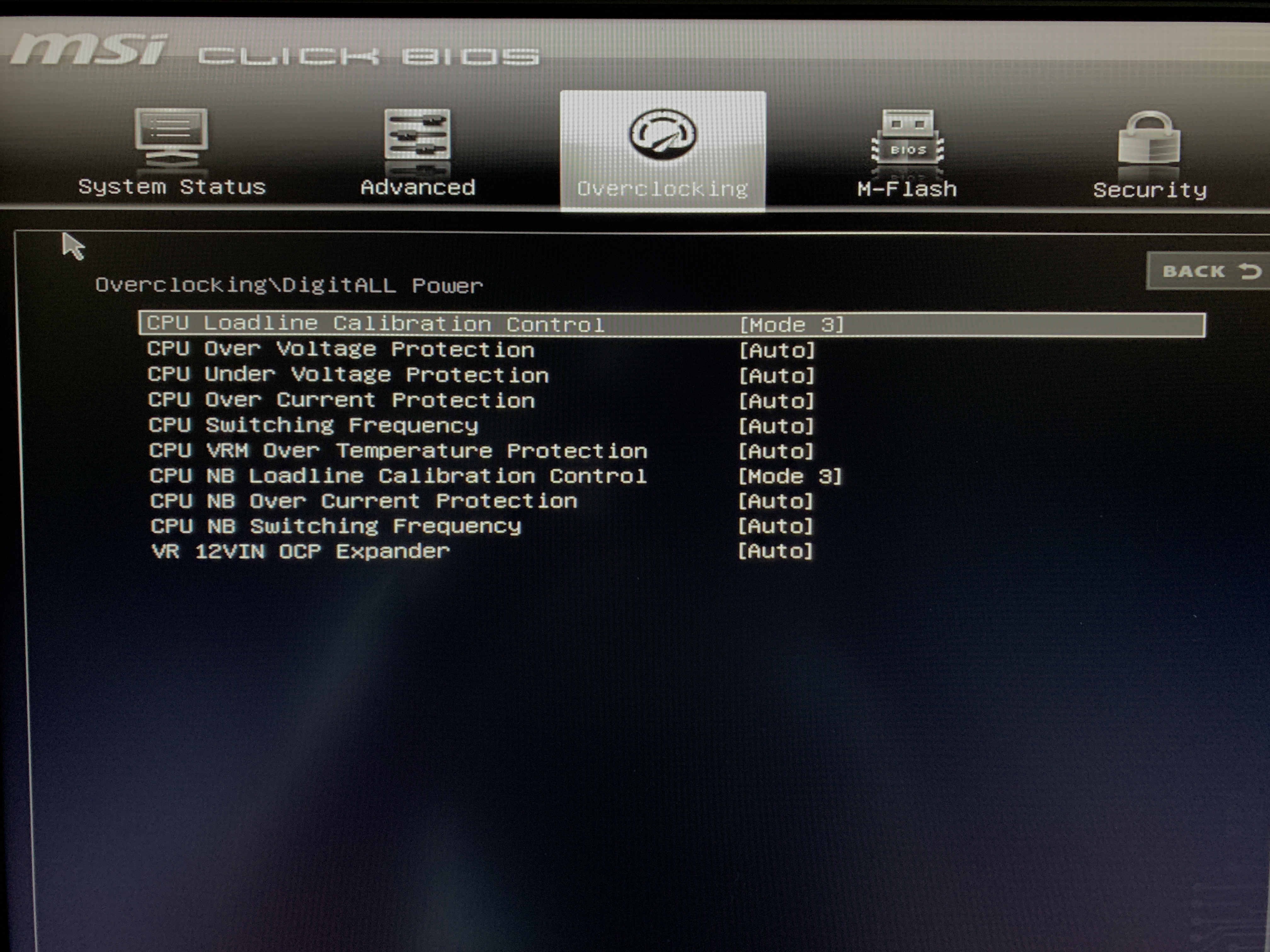Select CPU Switching Frequency setting
This screenshot has height=952, width=1270.
coord(313,426)
